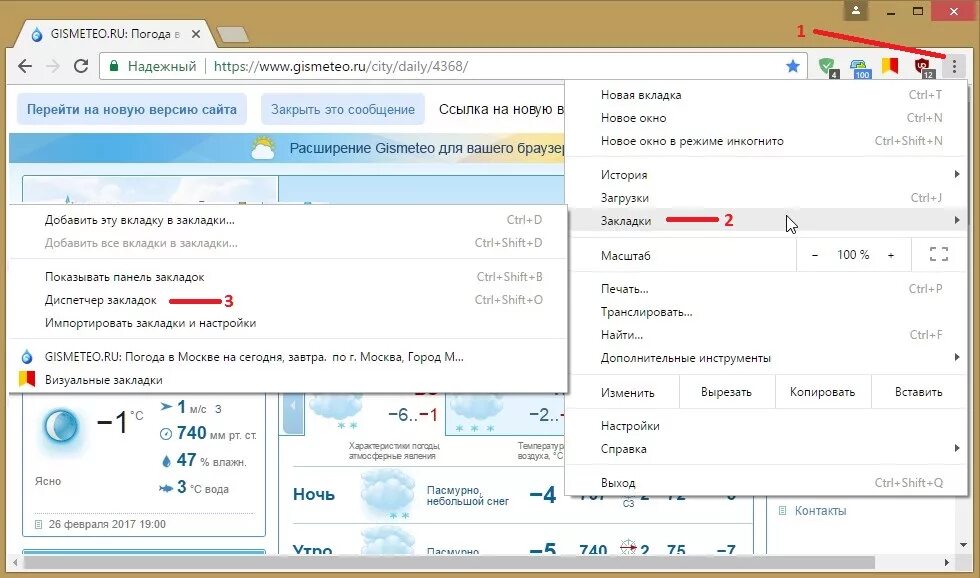Expand the История submenu
The width and height of the screenshot is (980, 578).
point(766,175)
